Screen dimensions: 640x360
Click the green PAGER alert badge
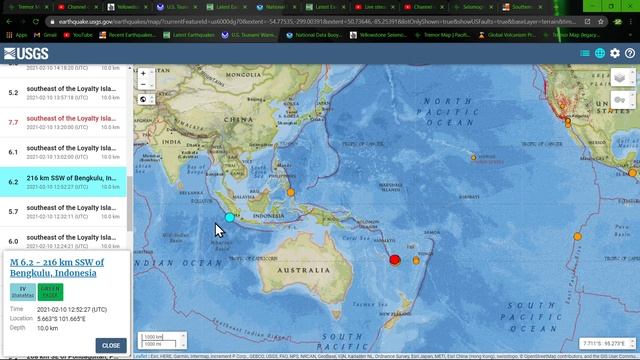tap(50, 292)
